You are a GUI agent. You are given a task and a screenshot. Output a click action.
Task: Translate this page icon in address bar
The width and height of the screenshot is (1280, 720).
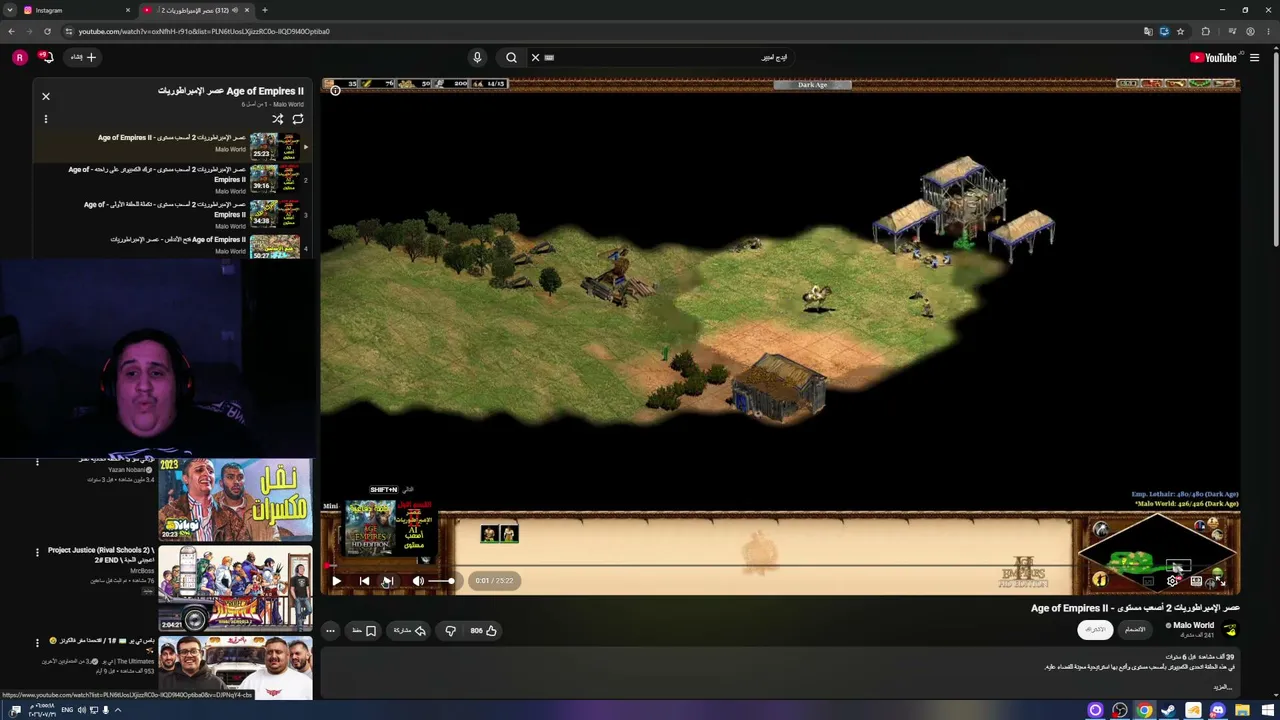pos(1148,31)
